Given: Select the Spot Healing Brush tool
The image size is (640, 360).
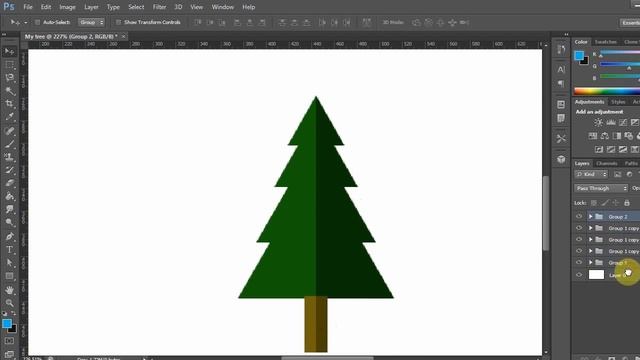Looking at the screenshot, I should tap(9, 131).
